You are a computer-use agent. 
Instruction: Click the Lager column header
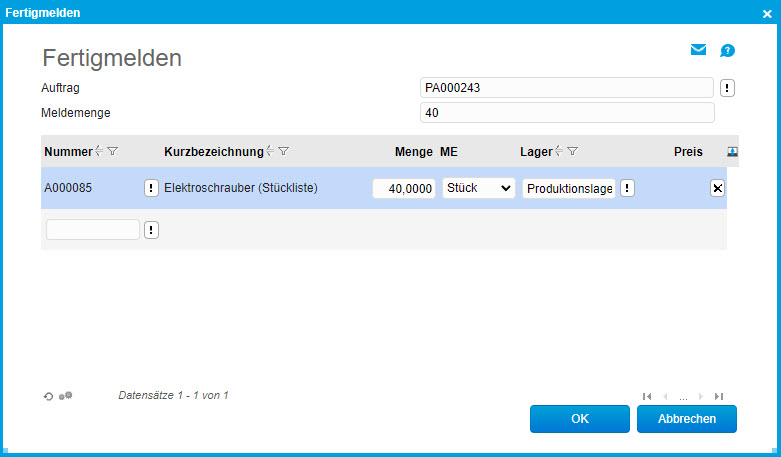[536, 151]
